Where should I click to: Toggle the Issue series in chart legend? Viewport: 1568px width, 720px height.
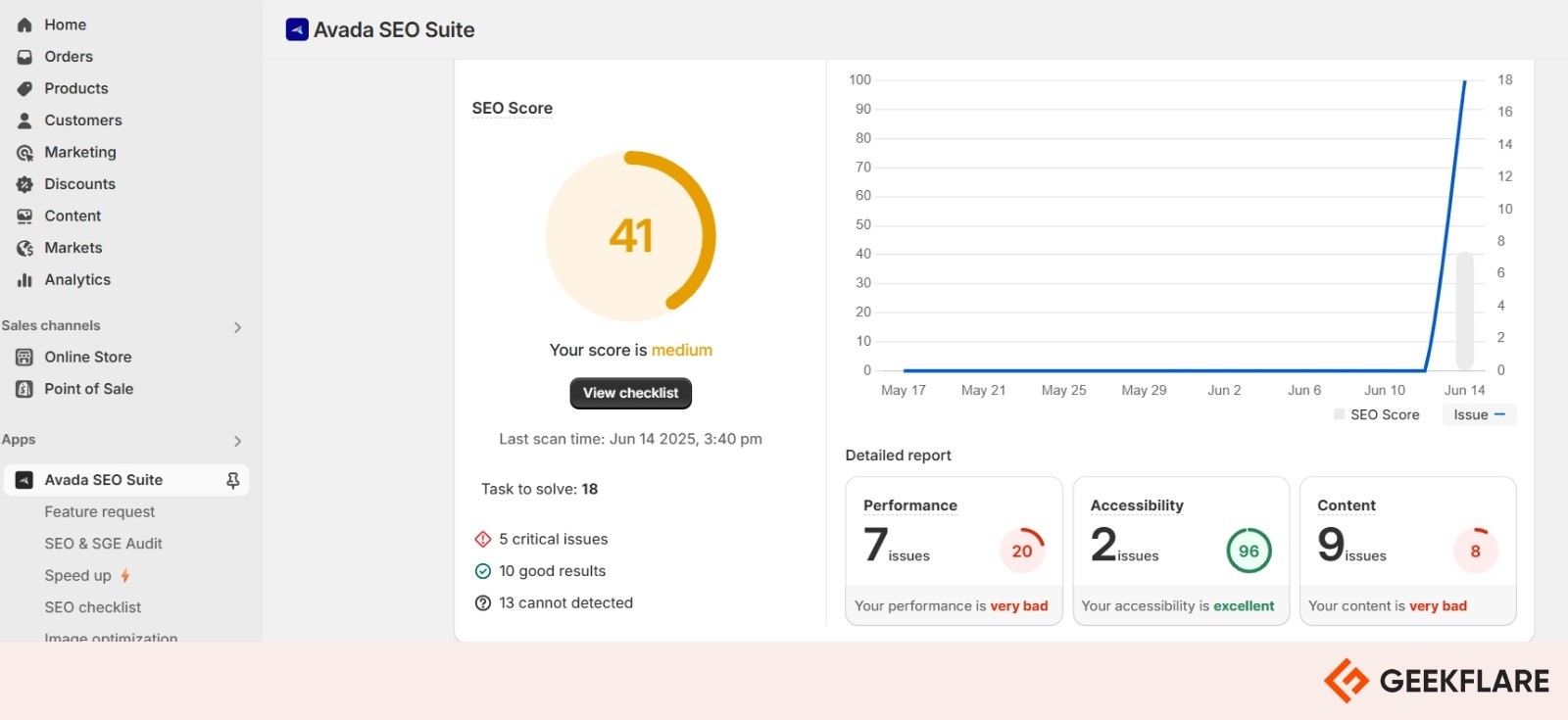click(1479, 415)
